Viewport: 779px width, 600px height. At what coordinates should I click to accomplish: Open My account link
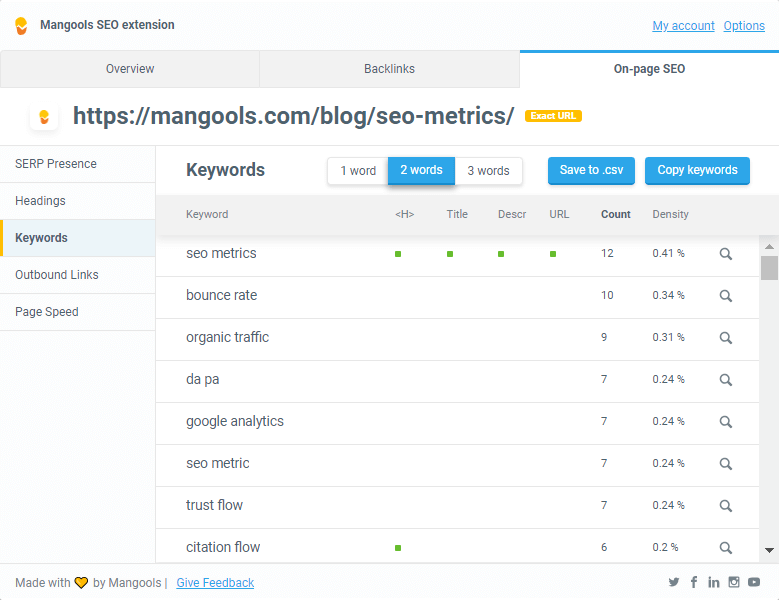point(683,26)
